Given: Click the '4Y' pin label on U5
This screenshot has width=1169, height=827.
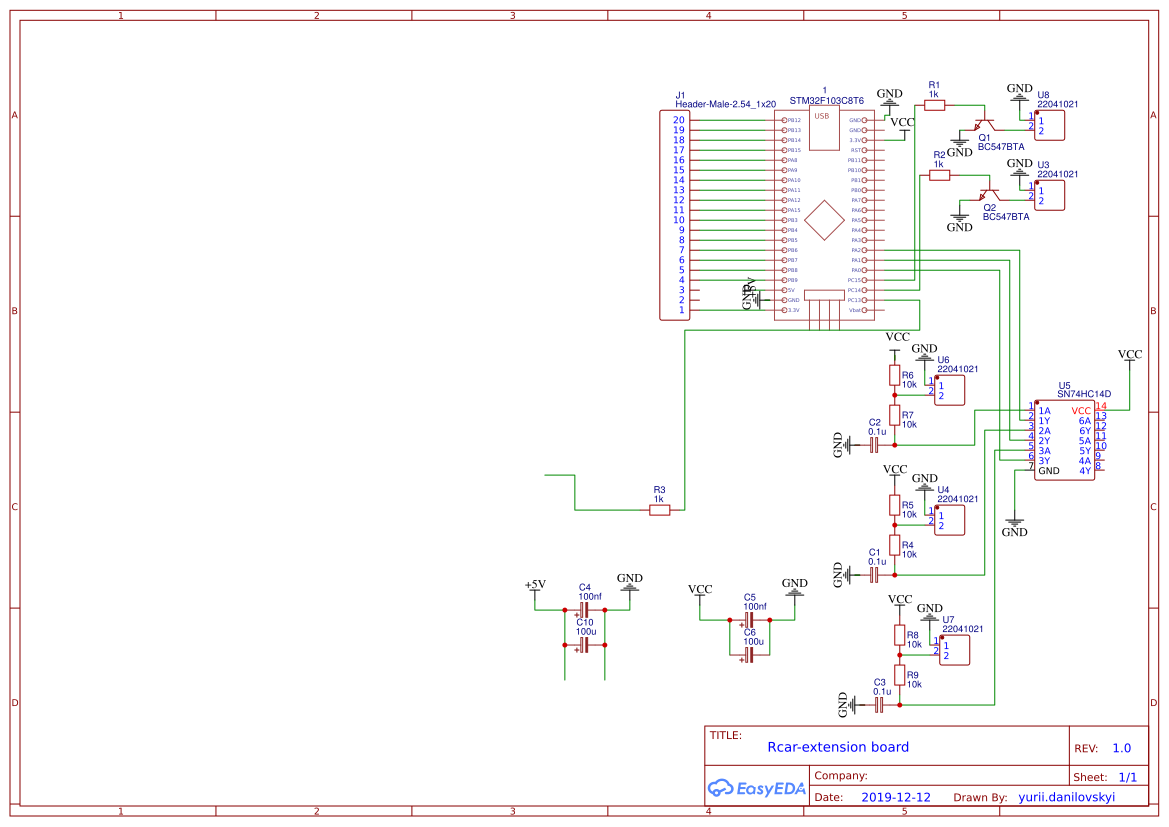Looking at the screenshot, I should [x=1085, y=471].
